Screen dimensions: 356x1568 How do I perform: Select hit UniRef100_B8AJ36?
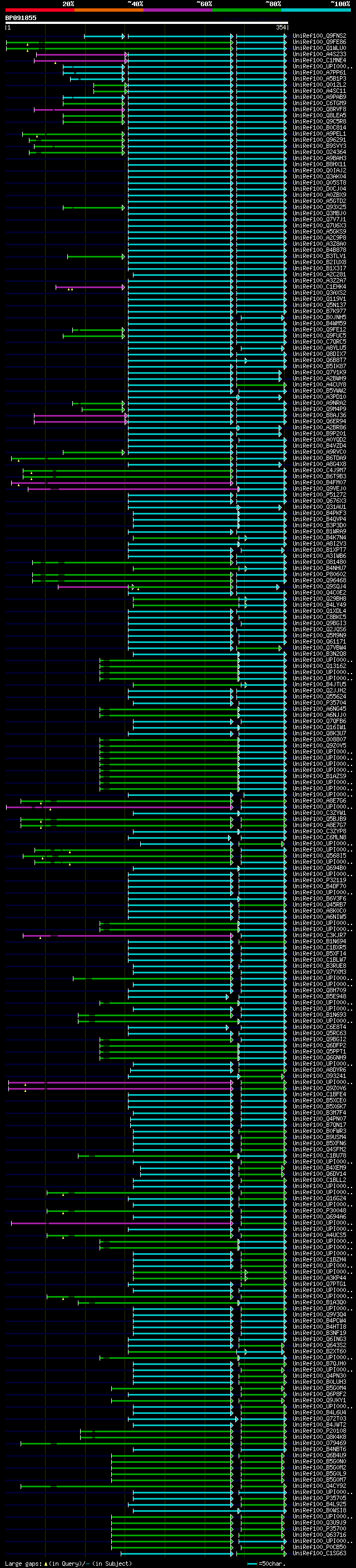click(319, 415)
